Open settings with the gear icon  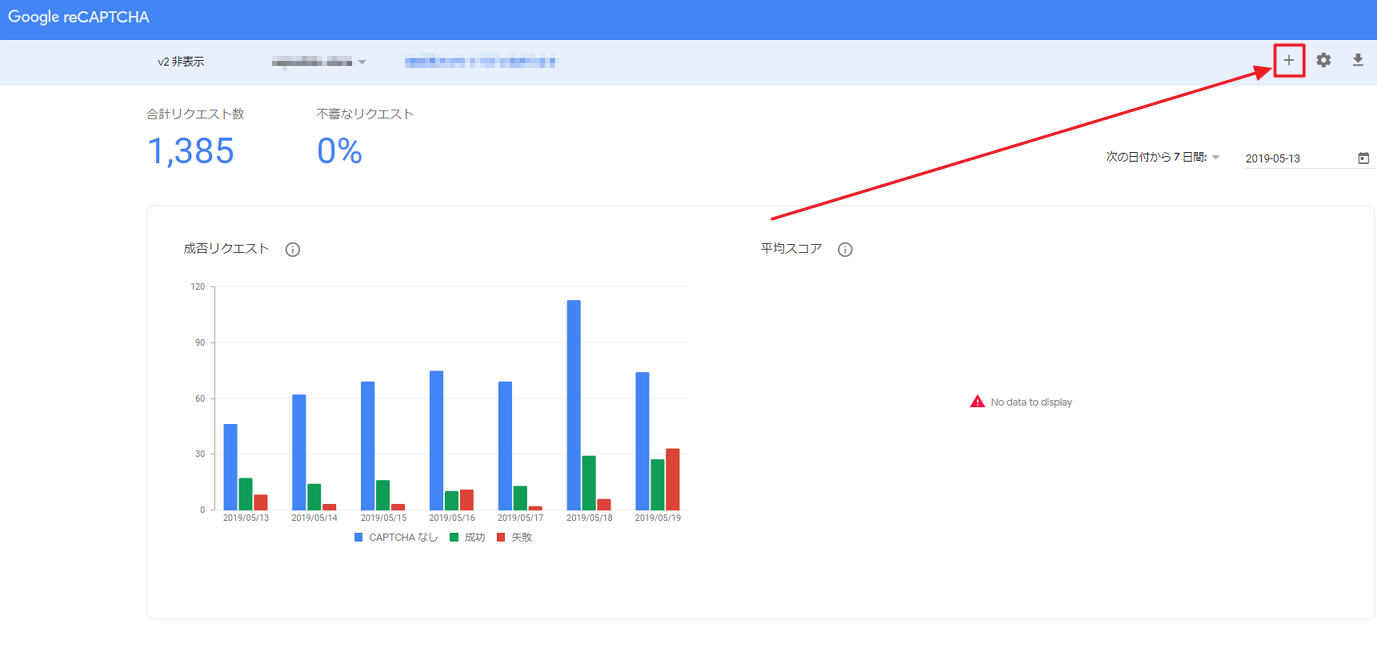coord(1323,61)
